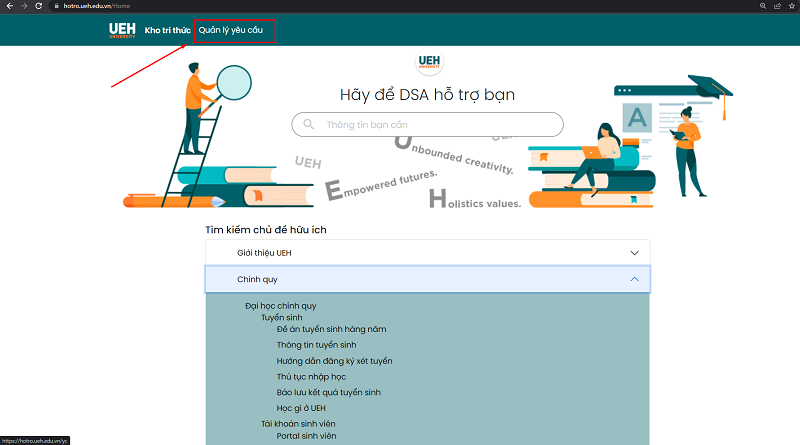
Task: Collapse the Chính quy section
Action: pos(428,279)
